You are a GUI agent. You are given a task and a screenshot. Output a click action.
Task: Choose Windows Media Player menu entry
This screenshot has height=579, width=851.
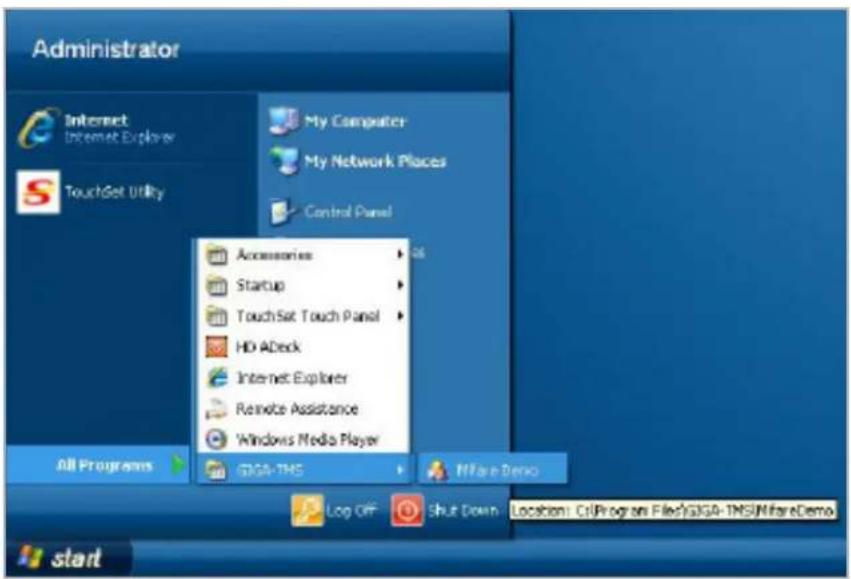point(303,439)
